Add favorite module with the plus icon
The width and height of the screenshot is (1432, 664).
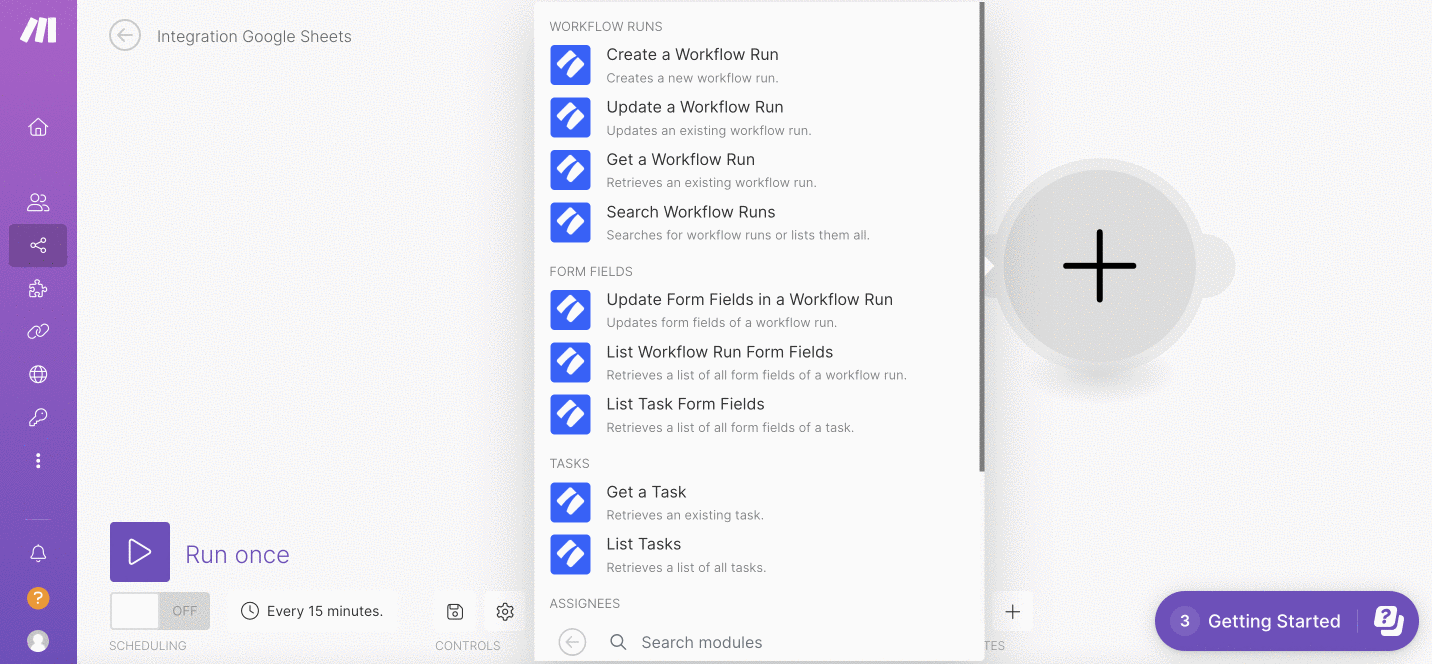click(x=1013, y=612)
